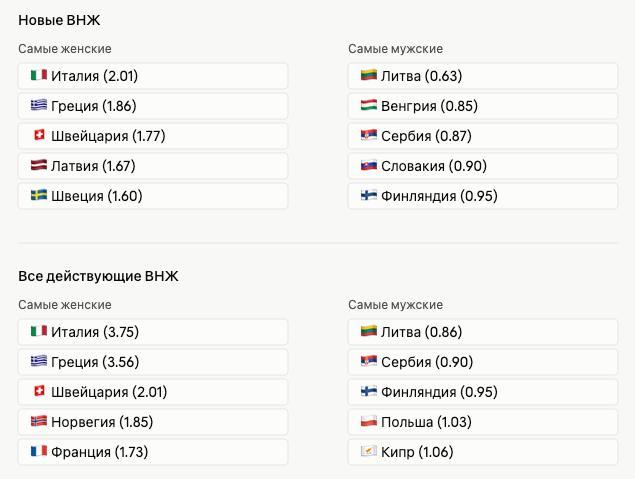Click the Latvia flag icon
The height and width of the screenshot is (479, 635).
(x=39, y=165)
